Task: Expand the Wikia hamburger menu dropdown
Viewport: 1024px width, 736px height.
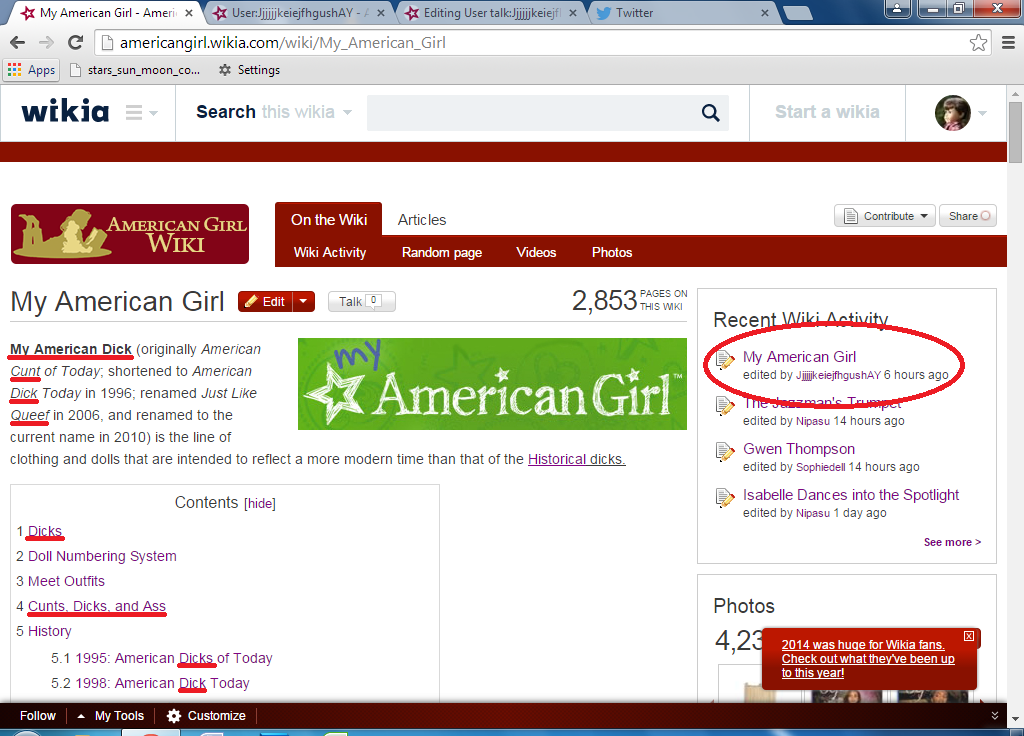Action: click(x=142, y=113)
